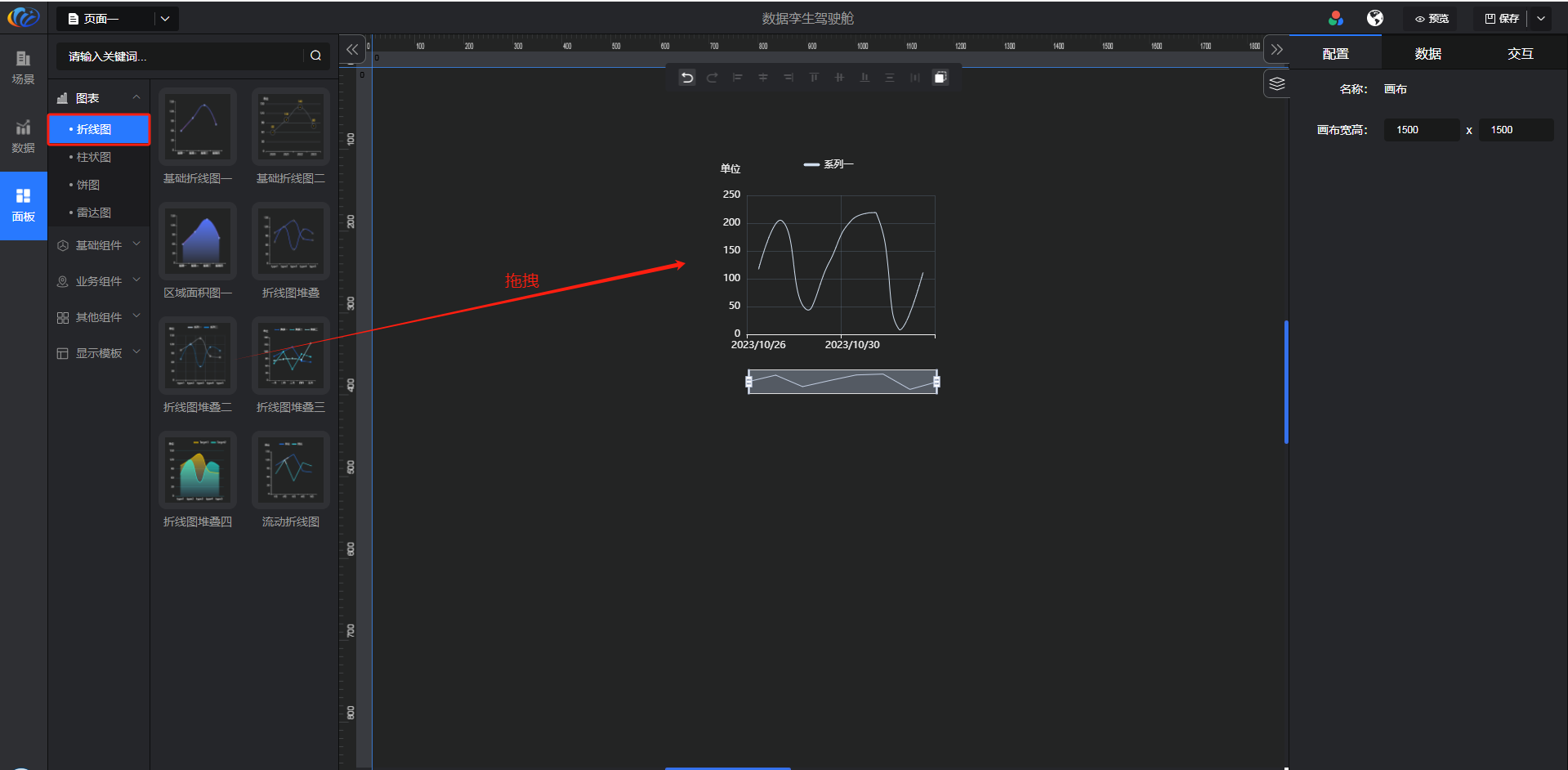1568x770 pixels.
Task: Switch to the 交互 tab
Action: click(x=1520, y=53)
